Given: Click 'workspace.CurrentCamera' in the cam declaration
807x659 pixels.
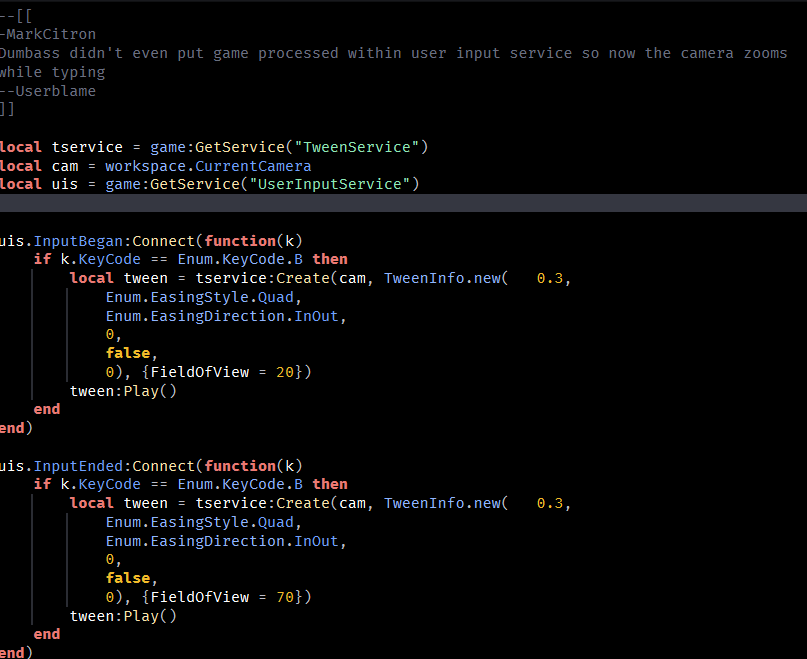Looking at the screenshot, I should (208, 166).
